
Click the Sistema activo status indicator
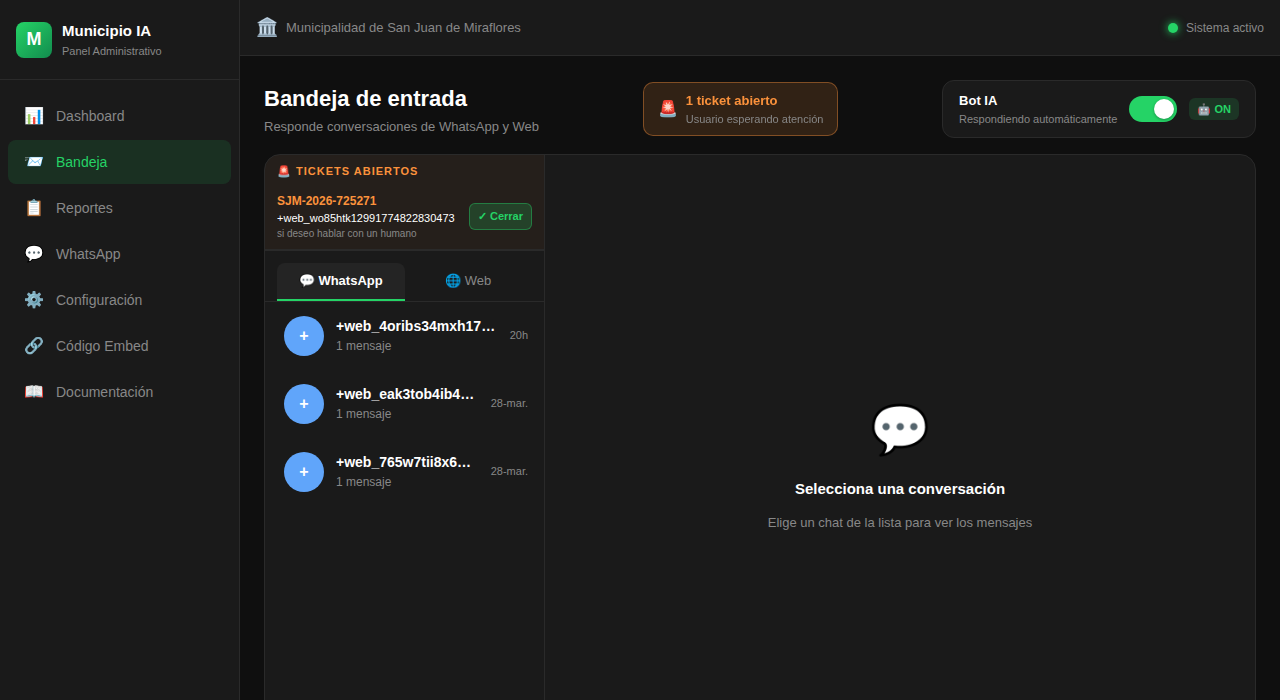[x=1215, y=28]
